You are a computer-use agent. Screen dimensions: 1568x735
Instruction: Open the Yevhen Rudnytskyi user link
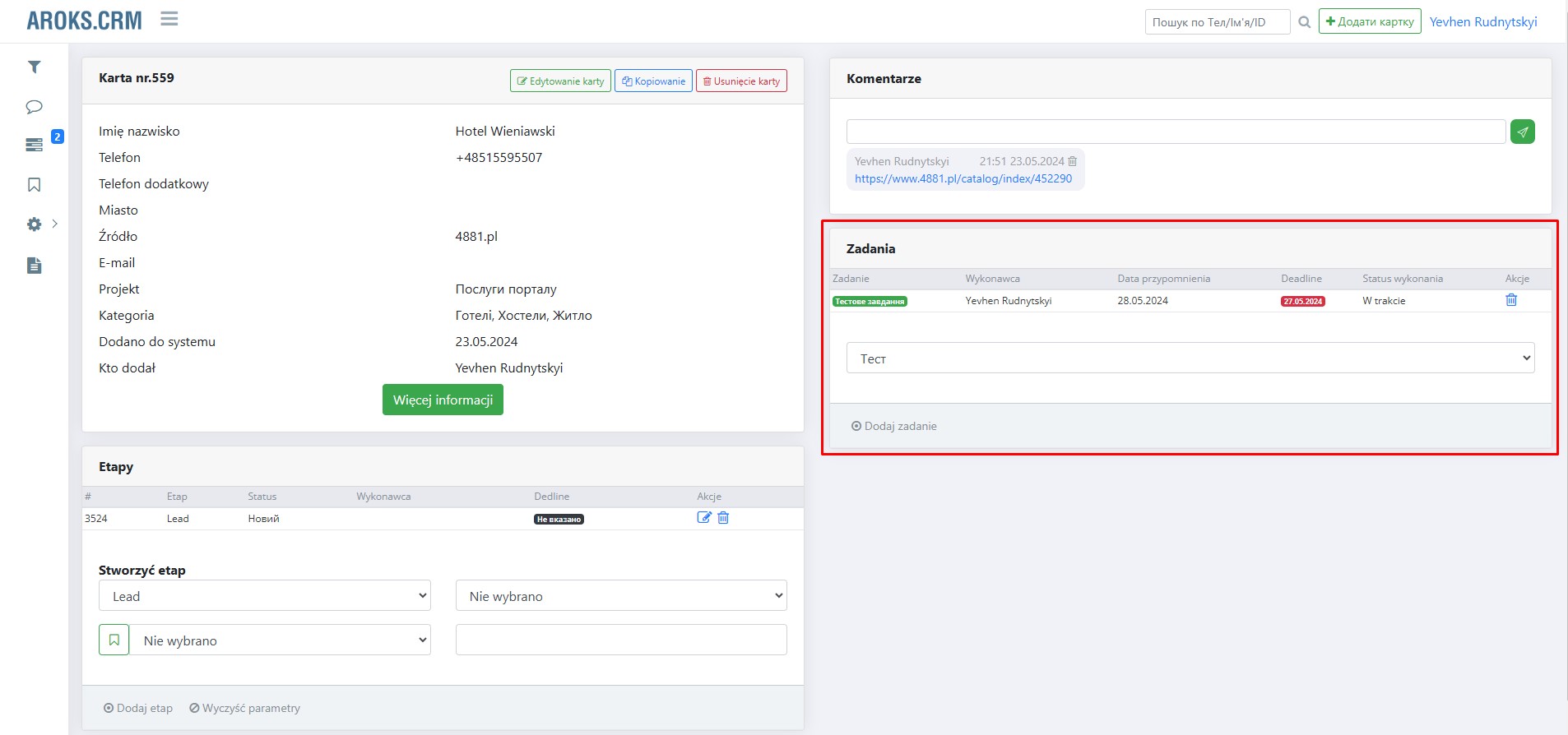1483,21
